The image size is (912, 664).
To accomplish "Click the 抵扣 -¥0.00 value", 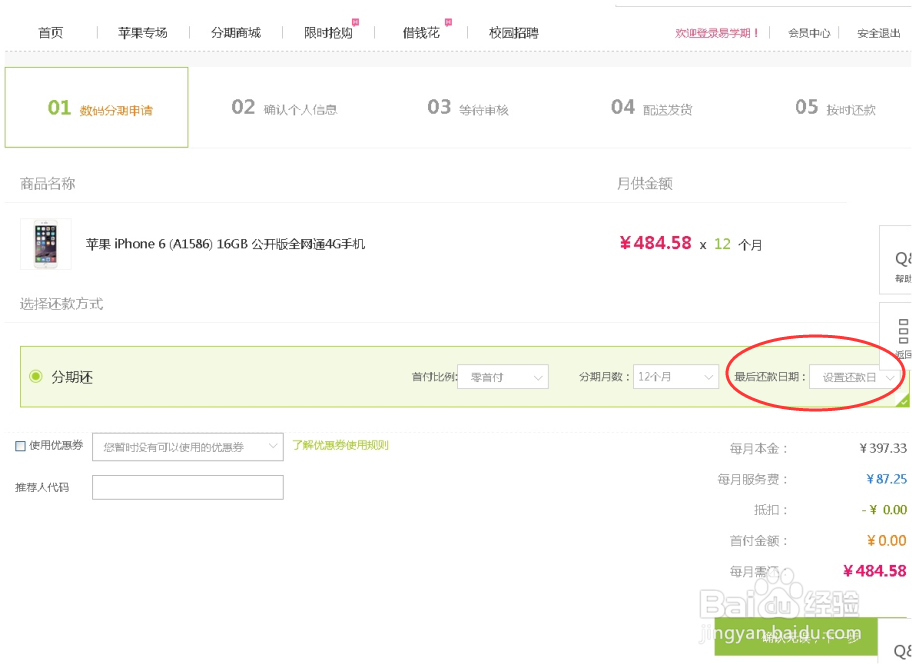I will [x=884, y=510].
